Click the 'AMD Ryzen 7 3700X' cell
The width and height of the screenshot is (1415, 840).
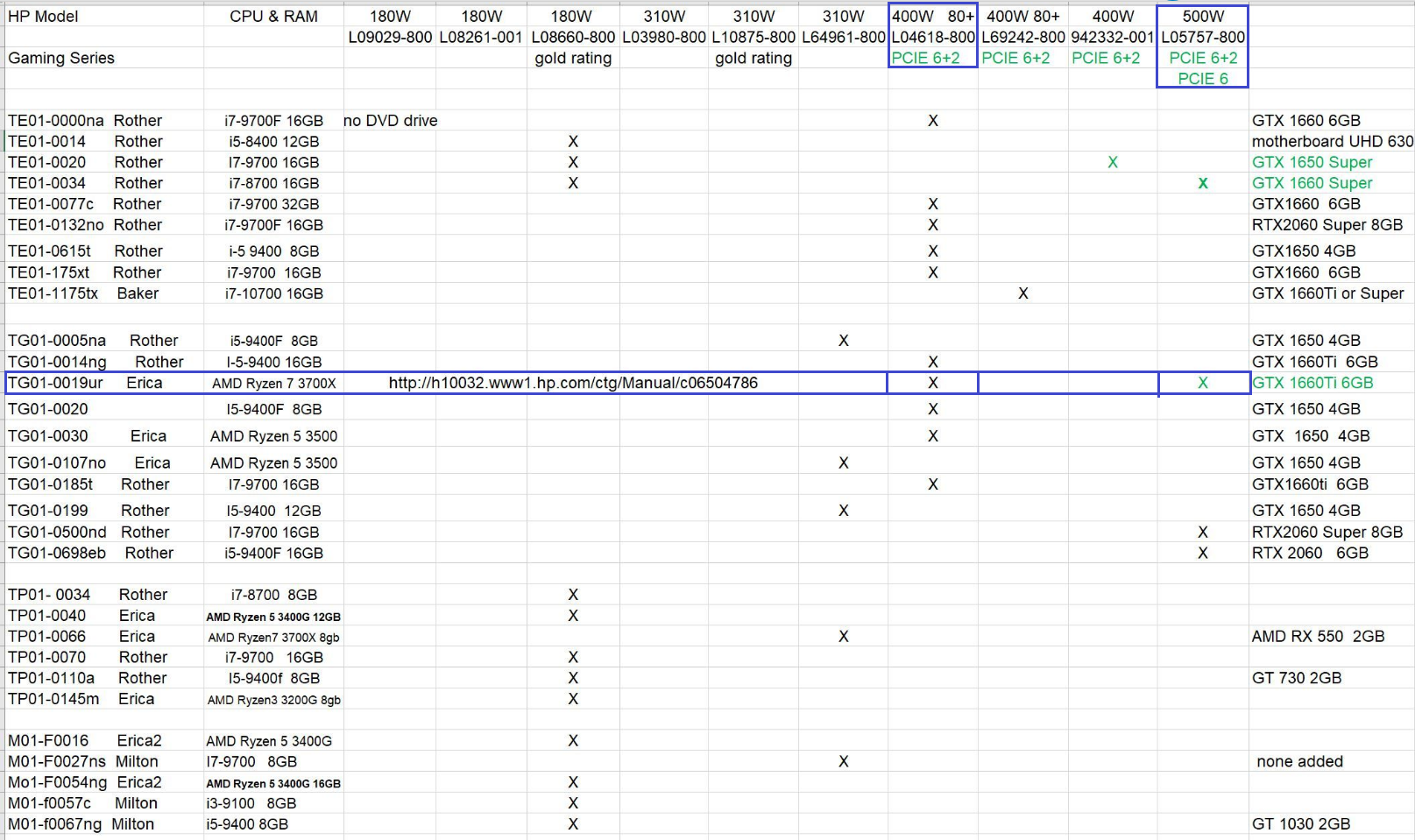(x=273, y=383)
